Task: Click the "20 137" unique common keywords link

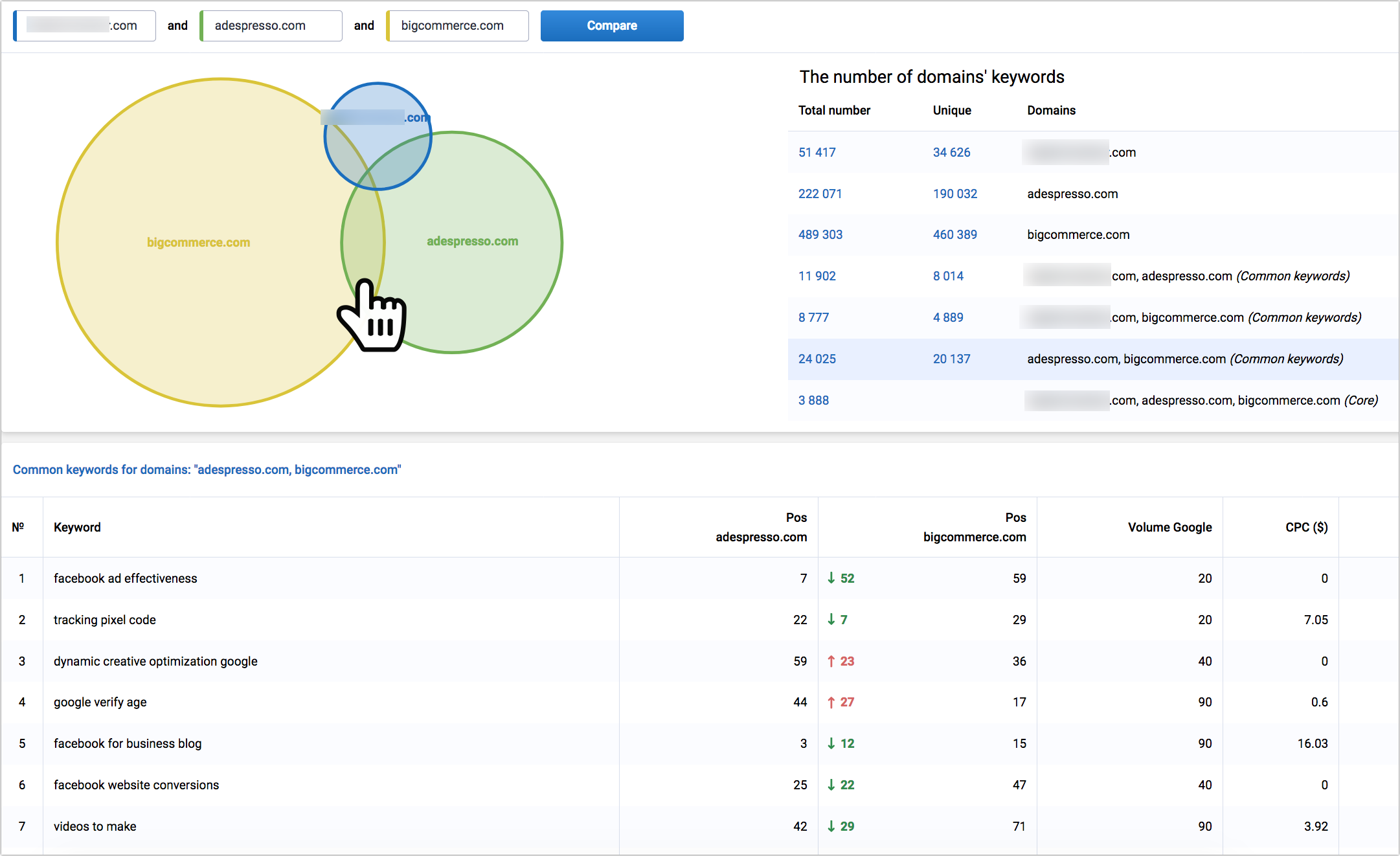Action: pos(951,359)
